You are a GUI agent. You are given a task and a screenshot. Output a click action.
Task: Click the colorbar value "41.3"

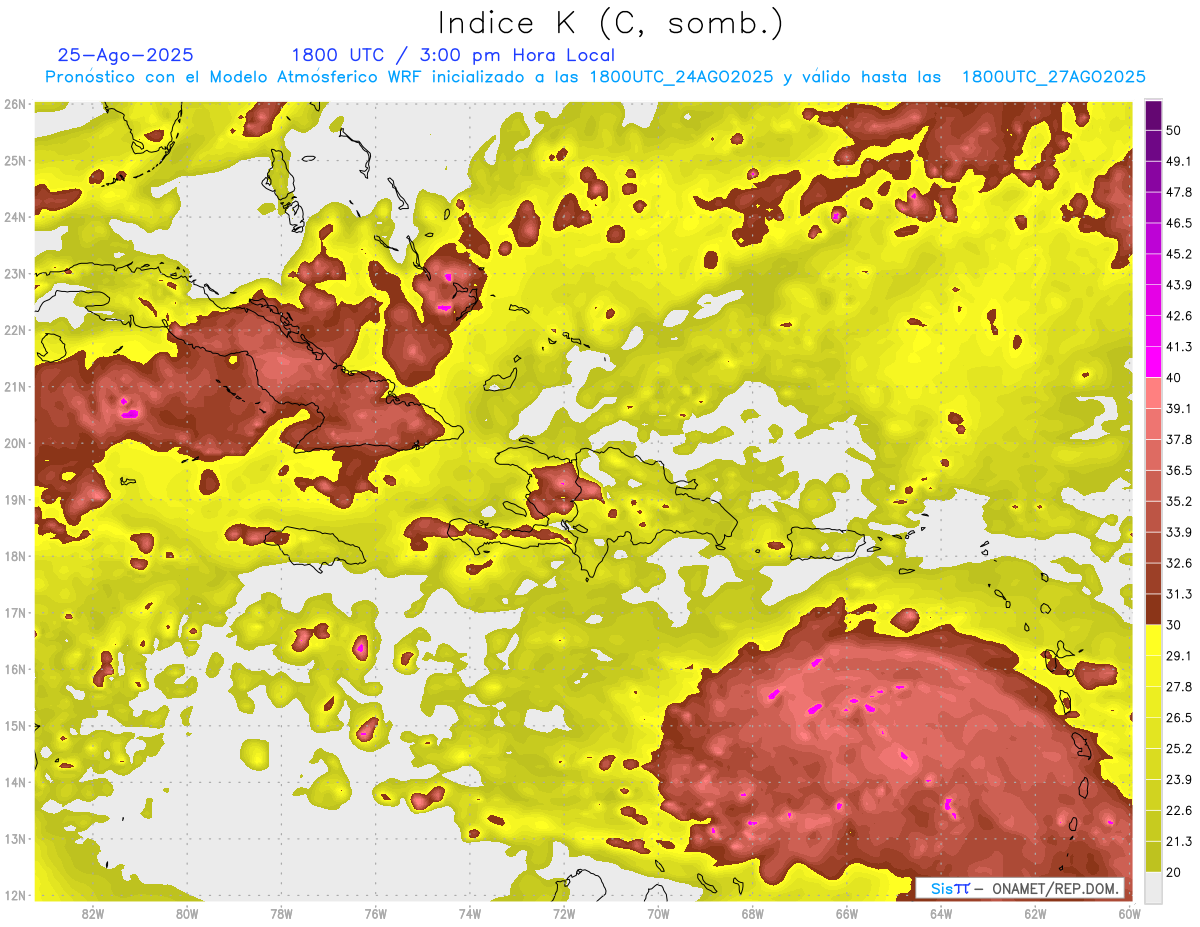pos(1178,347)
